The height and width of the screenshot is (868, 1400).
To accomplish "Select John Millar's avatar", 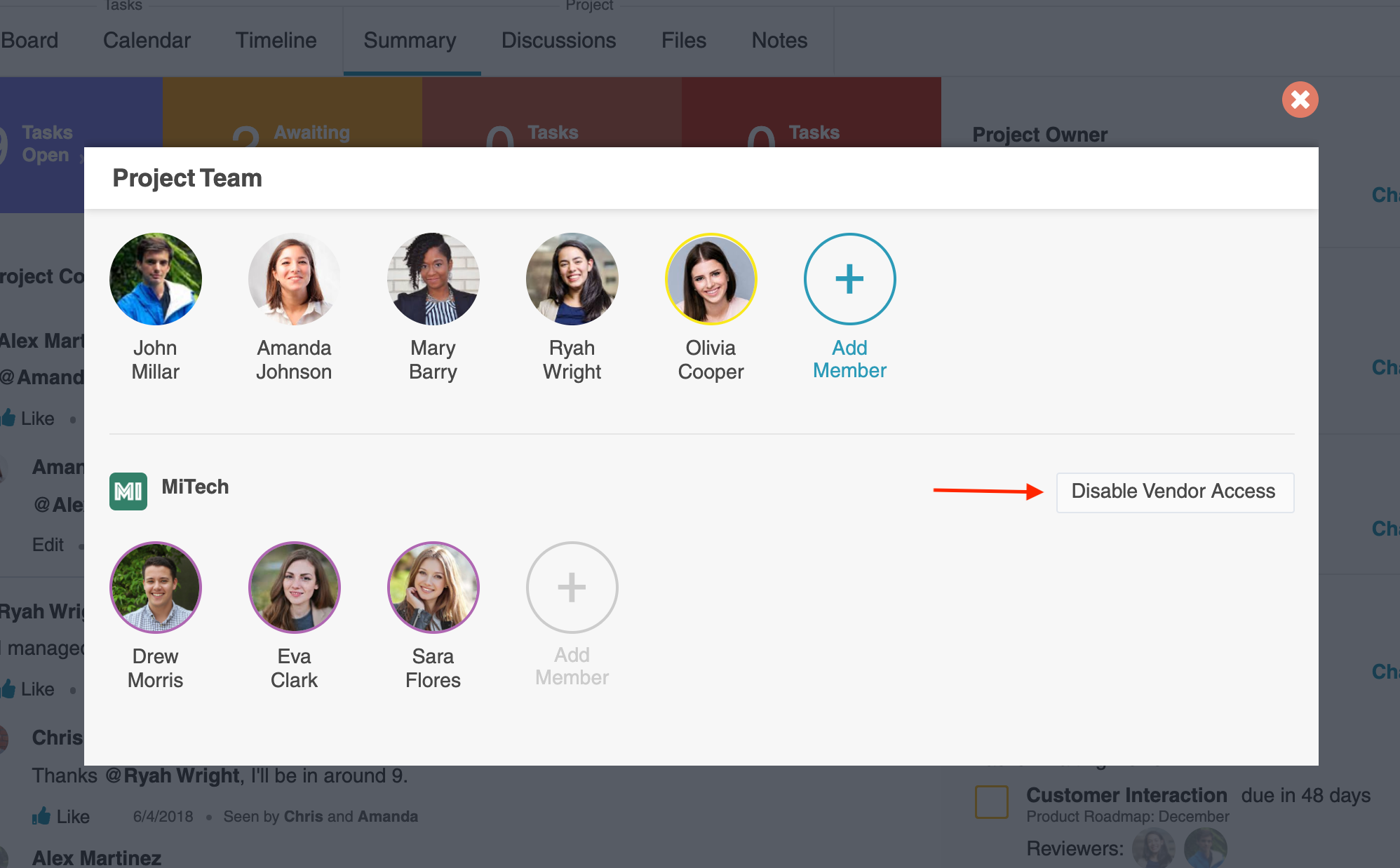I will 156,279.
